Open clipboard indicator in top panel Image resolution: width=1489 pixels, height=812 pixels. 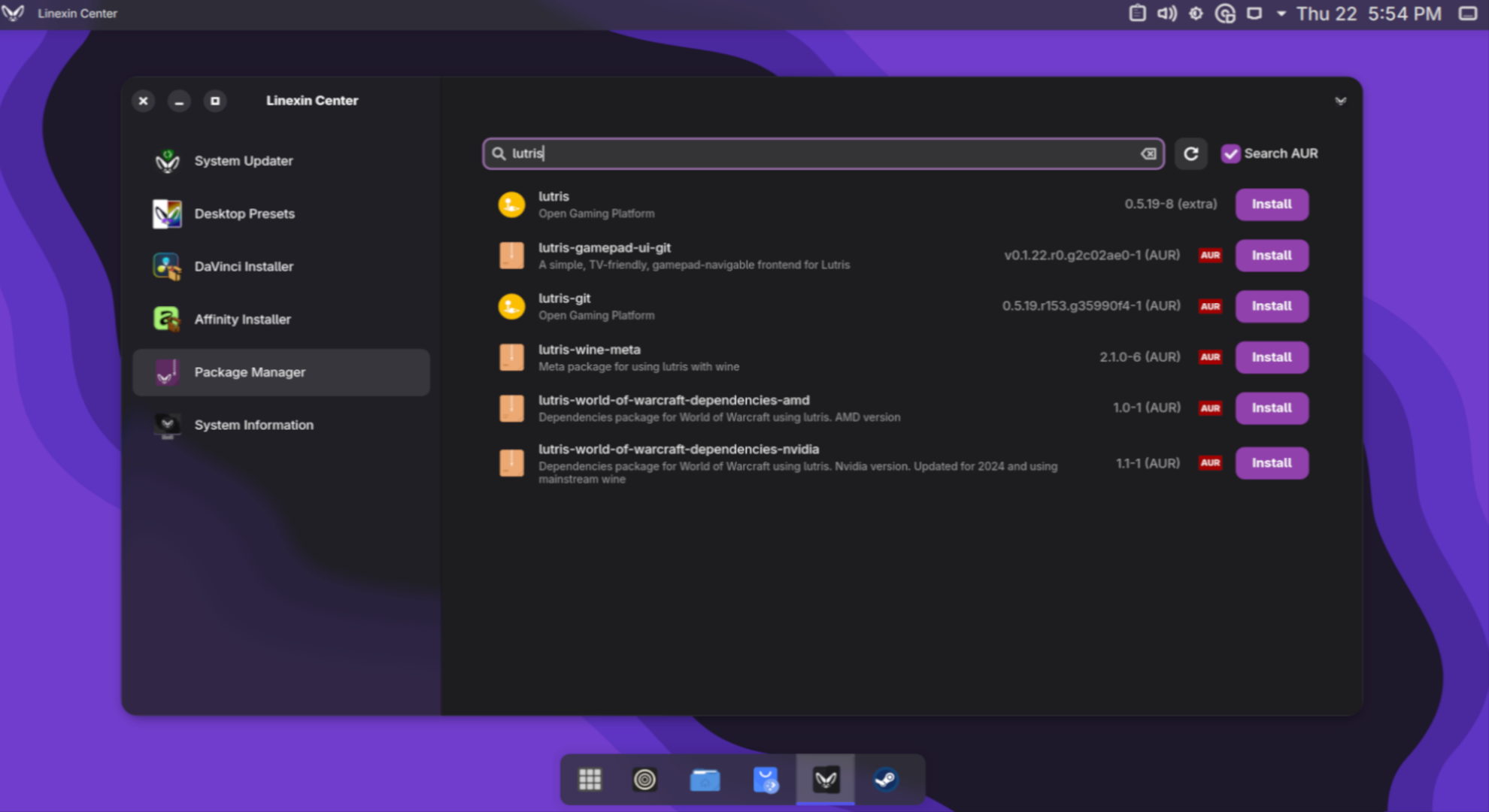[1137, 14]
